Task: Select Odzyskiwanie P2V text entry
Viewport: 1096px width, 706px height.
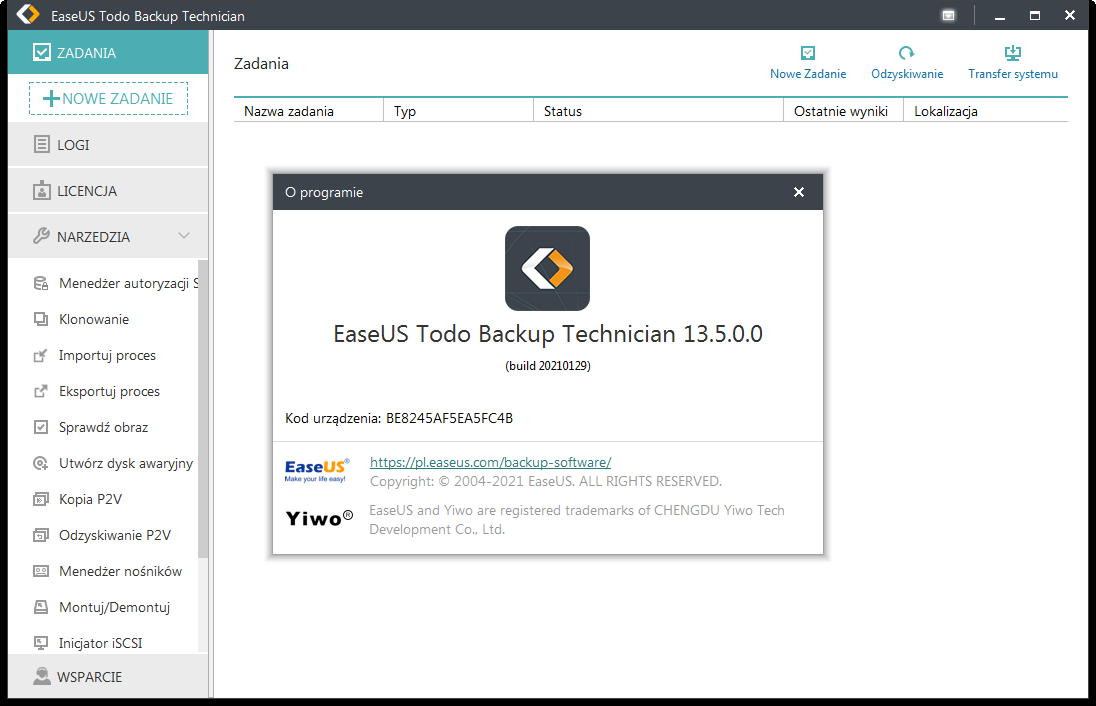Action: tap(115, 535)
